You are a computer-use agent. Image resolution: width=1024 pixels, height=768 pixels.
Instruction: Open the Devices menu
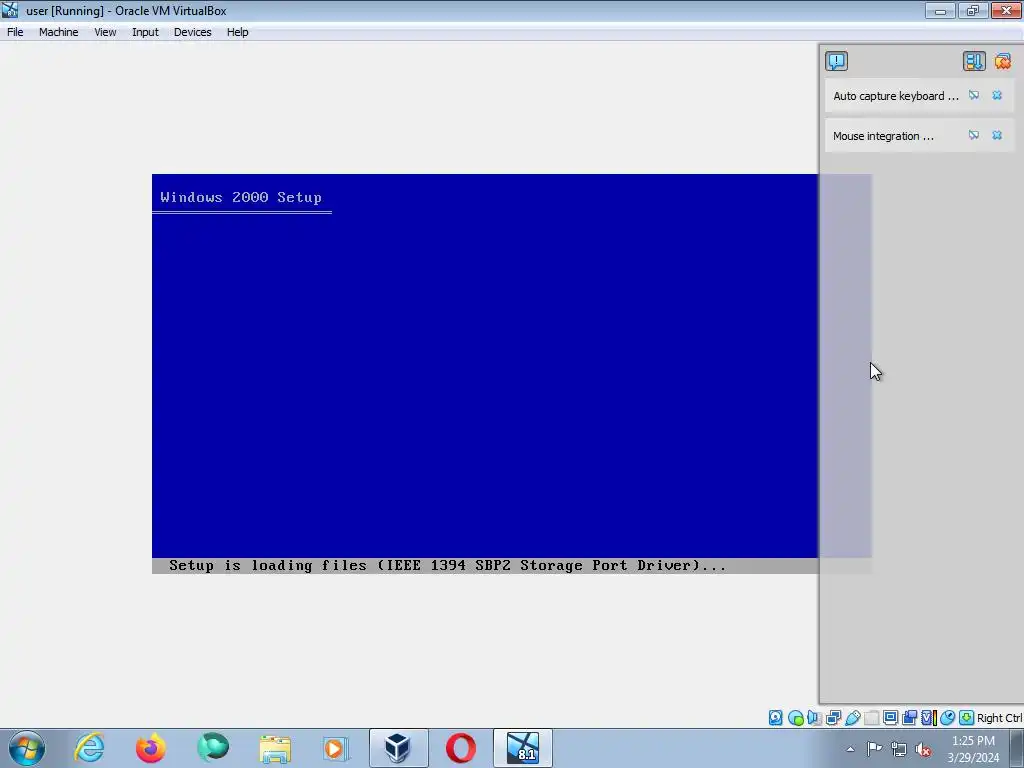(192, 32)
